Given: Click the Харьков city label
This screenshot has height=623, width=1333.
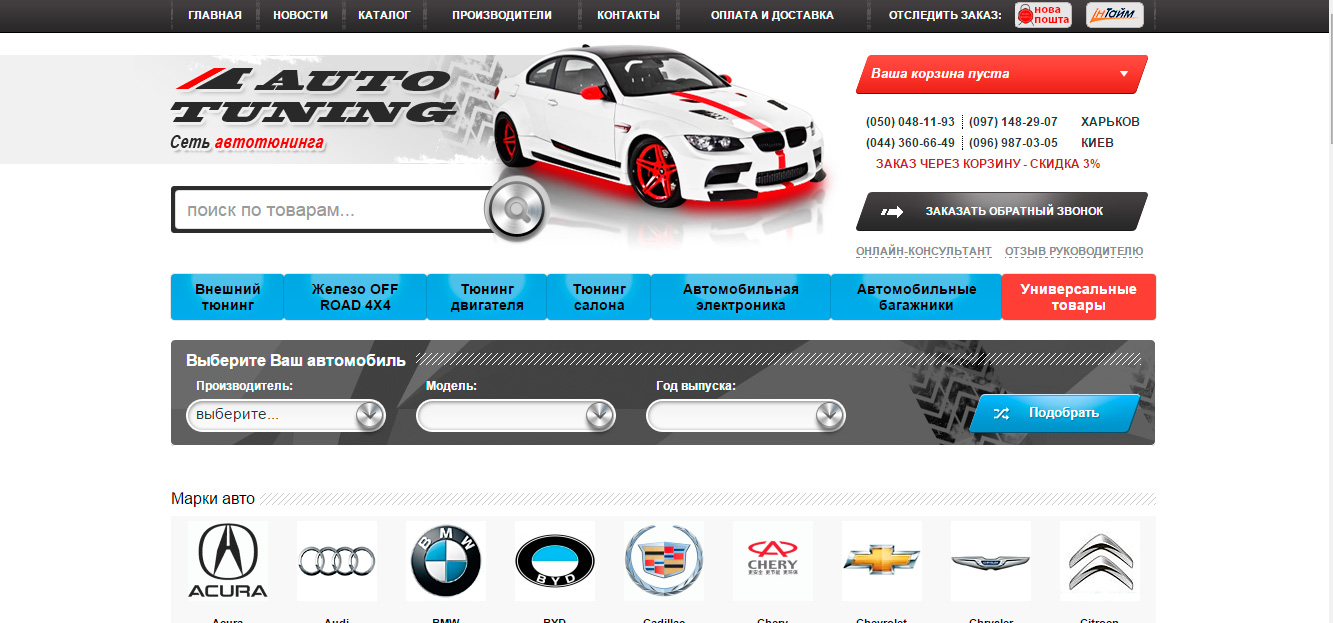Looking at the screenshot, I should (1110, 122).
